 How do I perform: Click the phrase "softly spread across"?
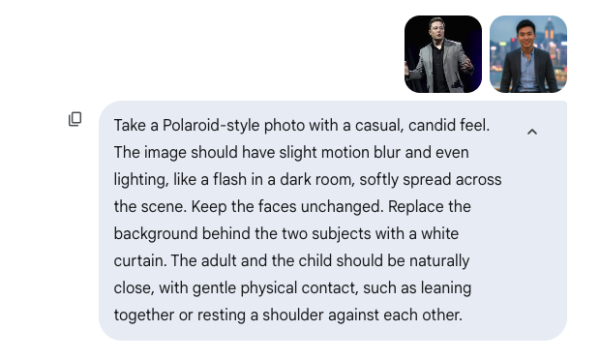430,180
